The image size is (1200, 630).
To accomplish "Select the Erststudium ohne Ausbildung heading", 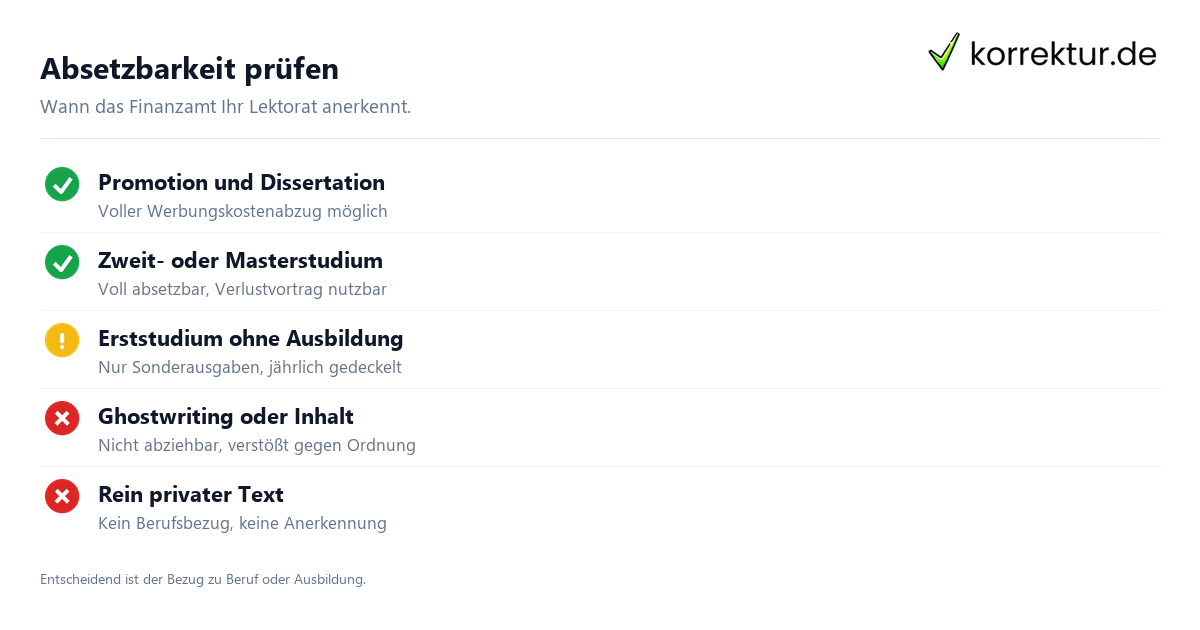I will [x=250, y=339].
